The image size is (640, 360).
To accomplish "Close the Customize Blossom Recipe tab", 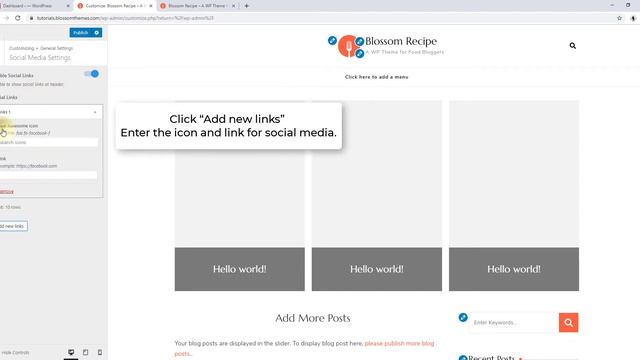I will [x=151, y=6].
